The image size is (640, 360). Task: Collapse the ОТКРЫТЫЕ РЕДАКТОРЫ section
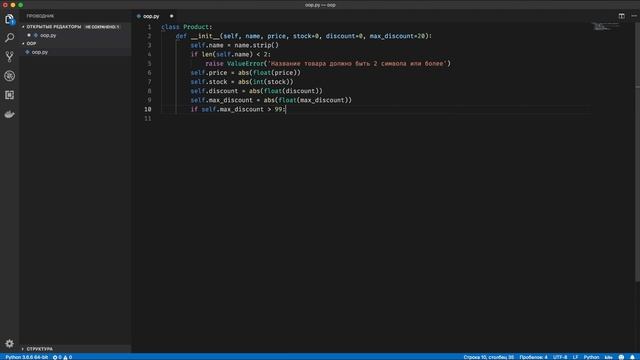click(54, 27)
